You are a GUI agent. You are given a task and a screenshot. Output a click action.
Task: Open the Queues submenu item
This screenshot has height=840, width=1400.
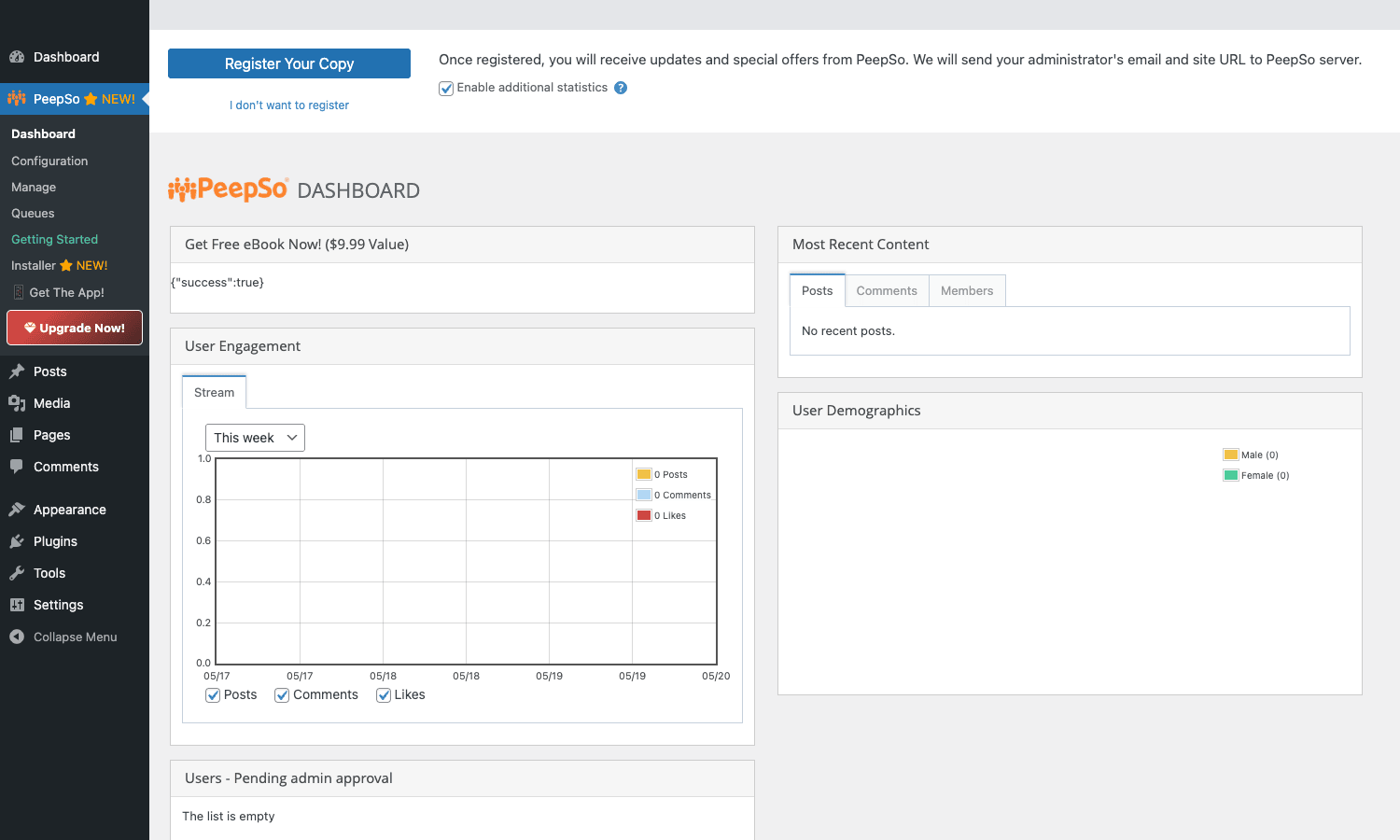click(33, 213)
